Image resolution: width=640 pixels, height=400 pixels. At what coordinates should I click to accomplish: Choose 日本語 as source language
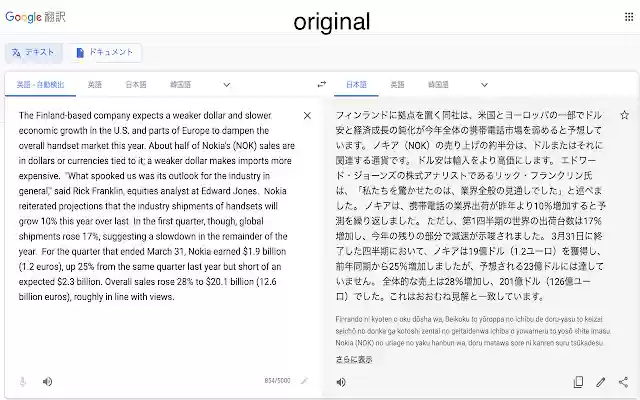[136, 84]
